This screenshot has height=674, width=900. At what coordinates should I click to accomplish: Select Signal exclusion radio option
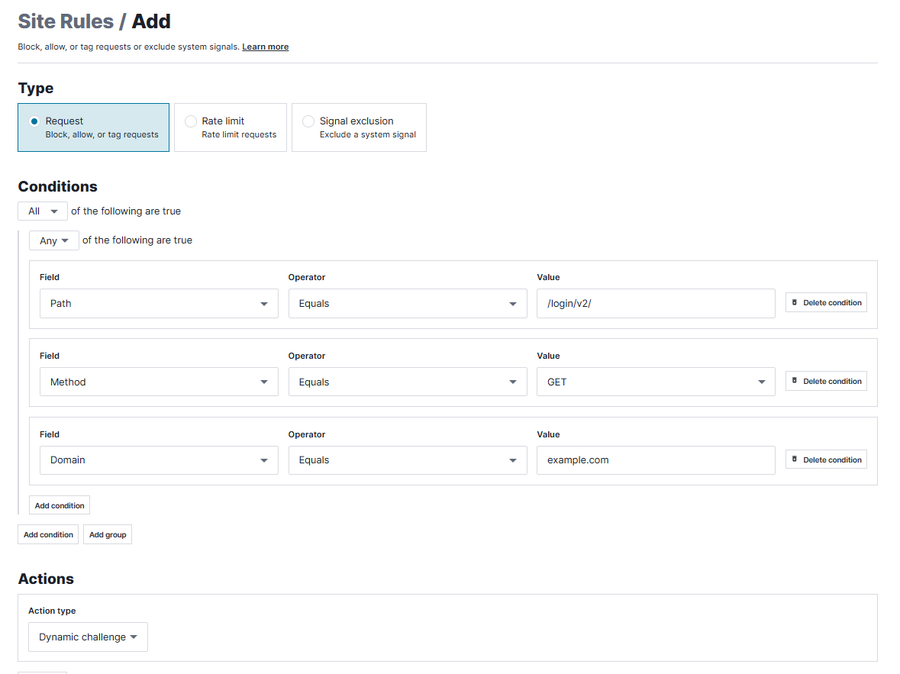coord(308,121)
